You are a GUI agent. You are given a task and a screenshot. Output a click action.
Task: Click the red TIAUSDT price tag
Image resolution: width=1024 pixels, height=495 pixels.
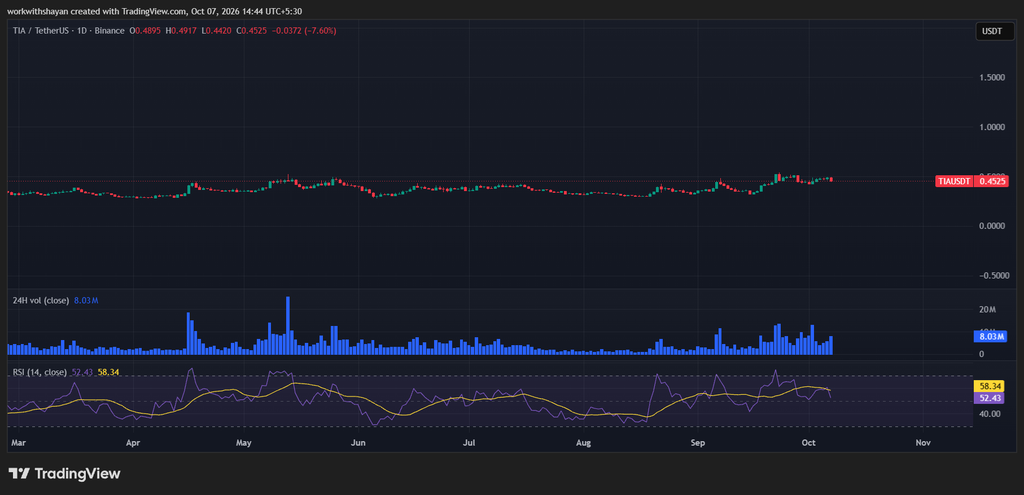(955, 182)
